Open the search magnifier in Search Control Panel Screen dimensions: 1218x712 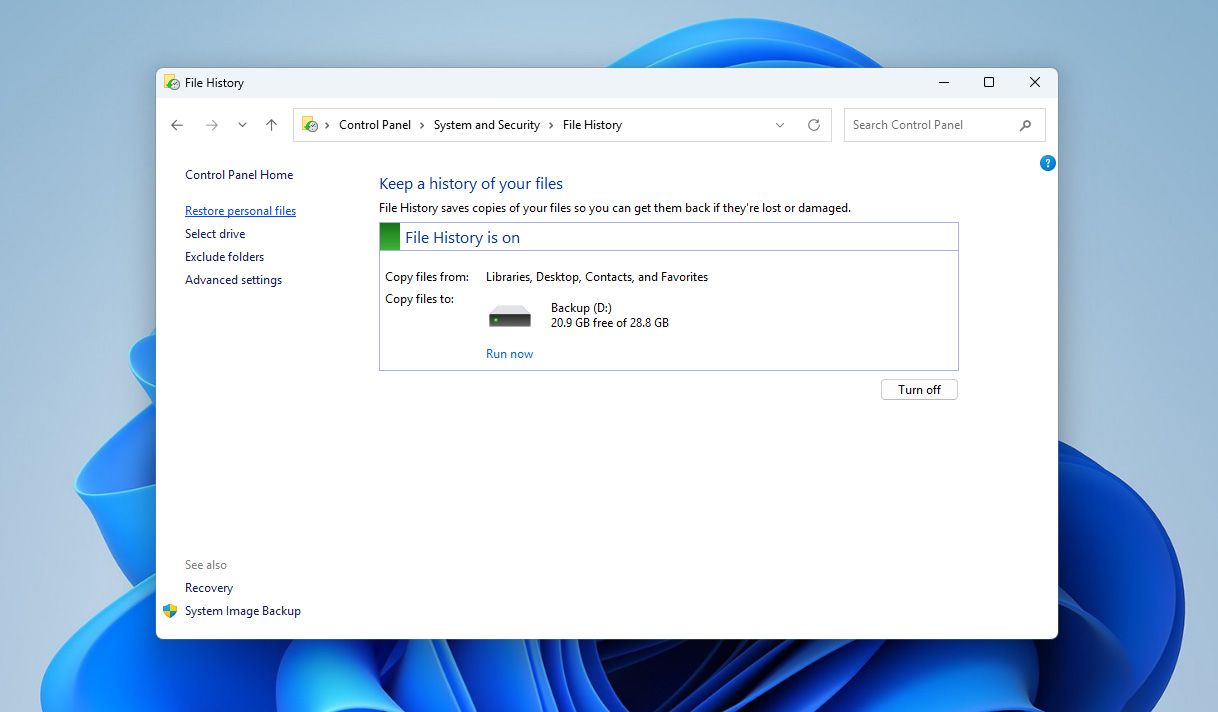(x=1025, y=124)
